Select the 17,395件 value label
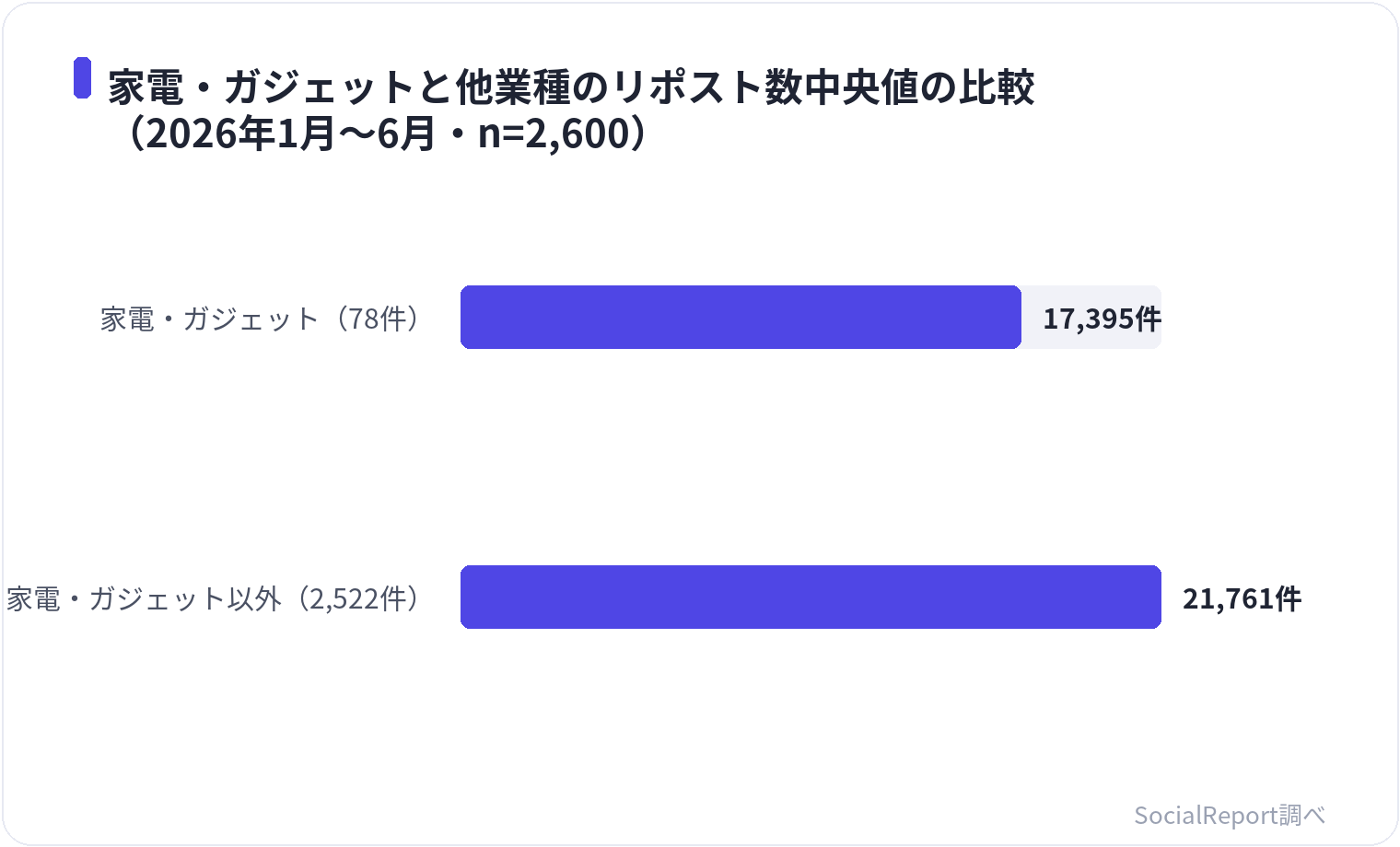Viewport: 1400px width, 847px height. coord(1102,319)
